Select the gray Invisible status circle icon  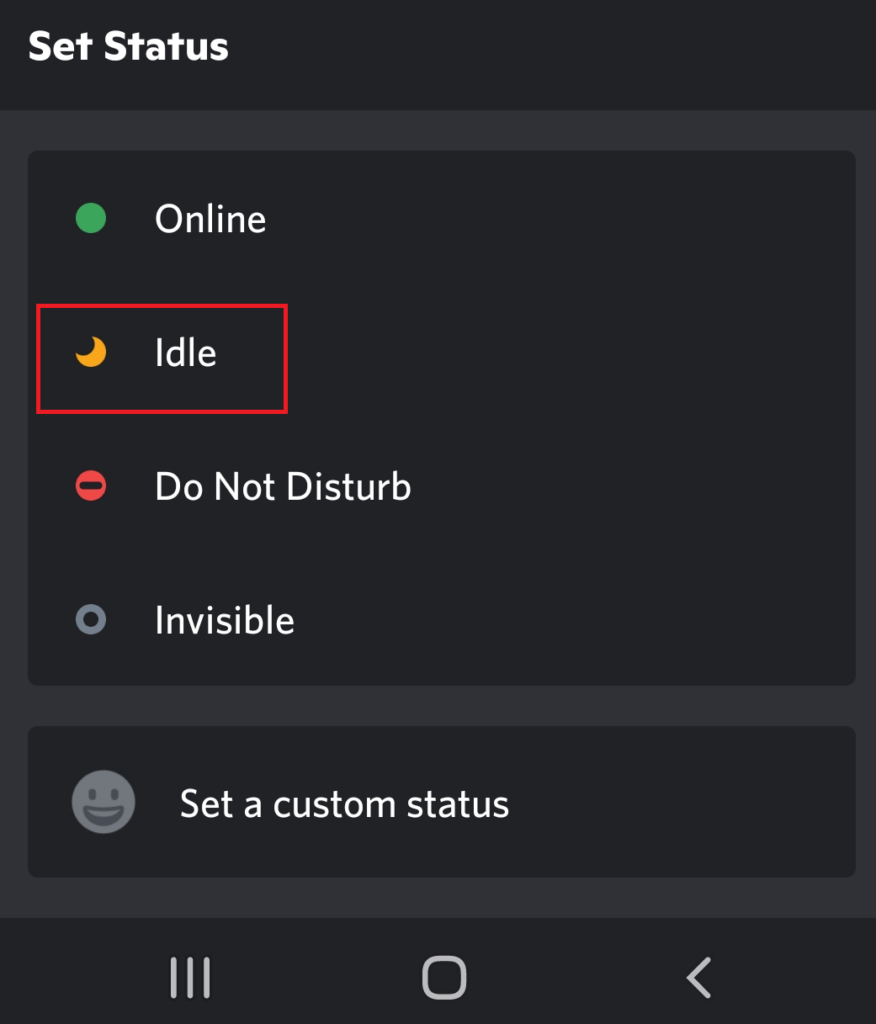click(89, 620)
